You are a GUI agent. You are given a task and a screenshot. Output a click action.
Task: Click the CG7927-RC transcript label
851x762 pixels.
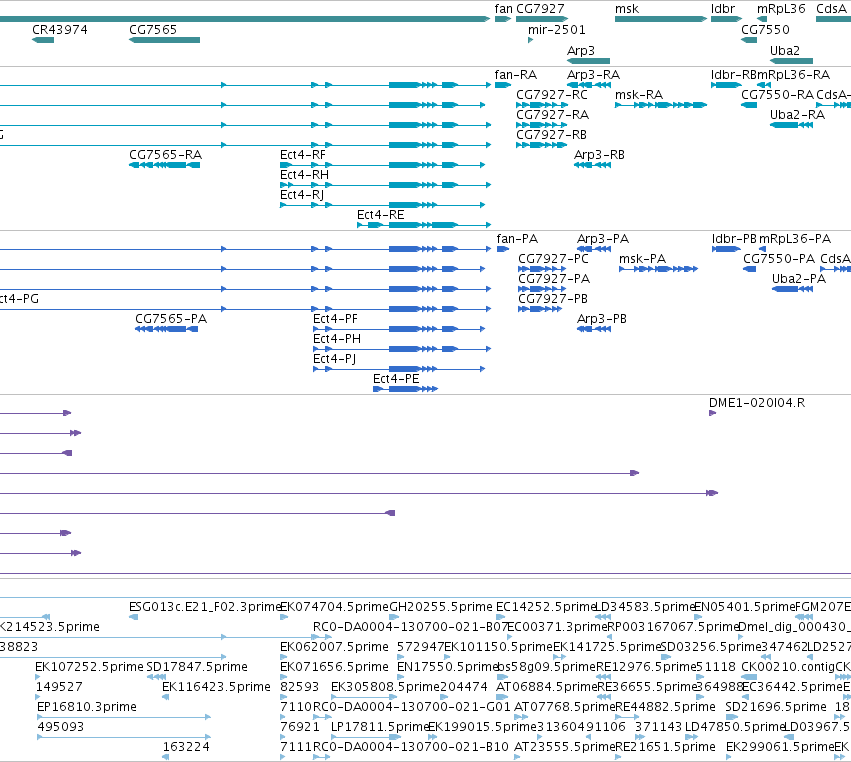(x=551, y=94)
